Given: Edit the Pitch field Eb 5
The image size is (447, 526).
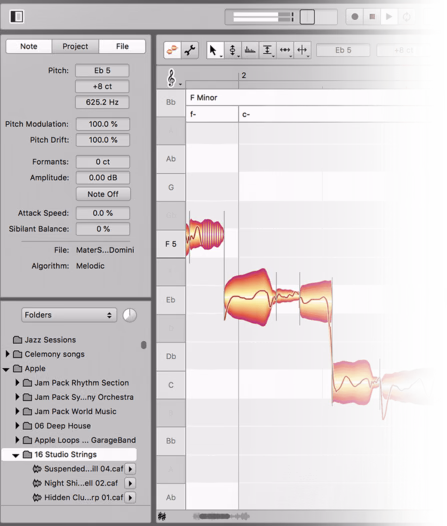Looking at the screenshot, I should (x=102, y=70).
